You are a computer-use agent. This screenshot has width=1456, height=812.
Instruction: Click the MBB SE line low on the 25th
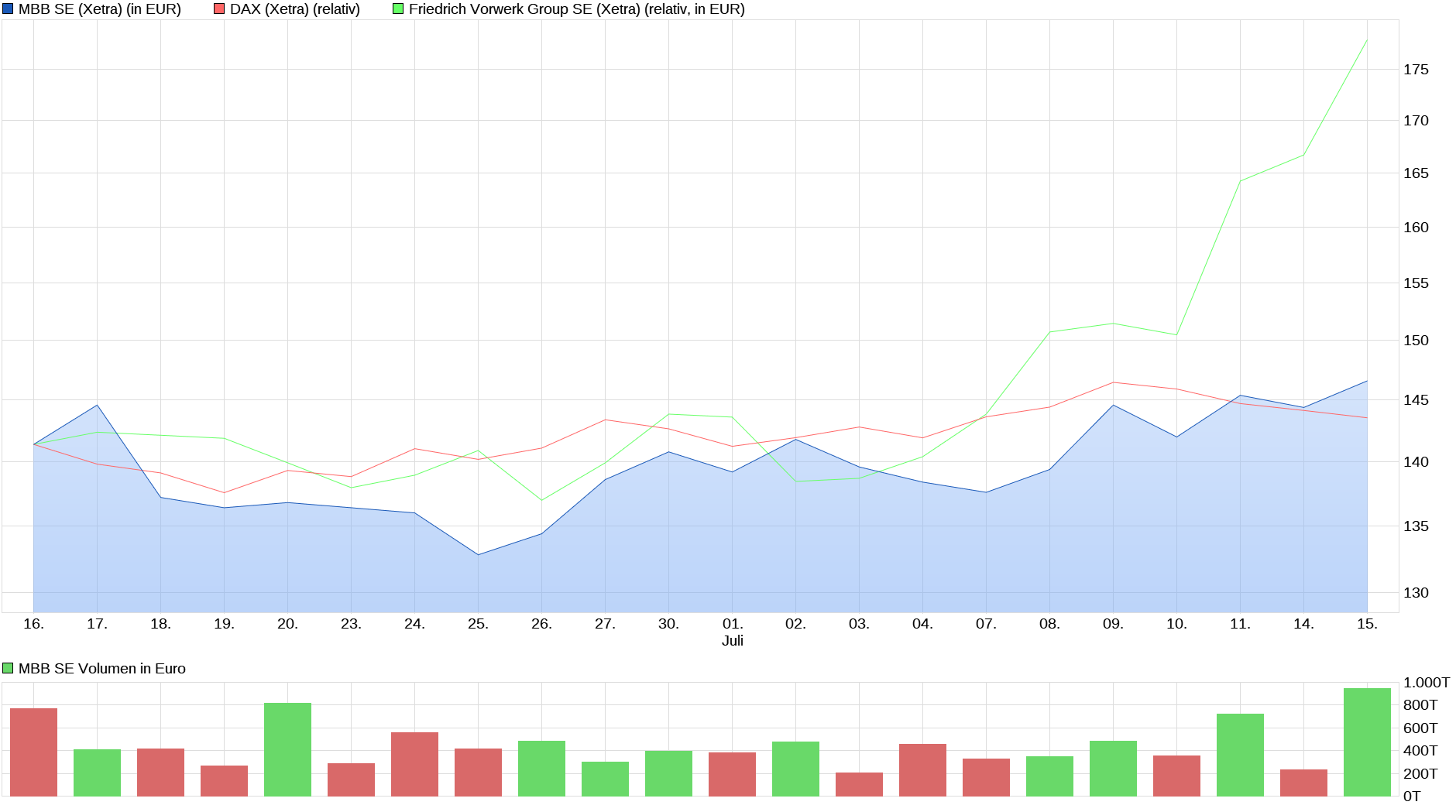[478, 554]
